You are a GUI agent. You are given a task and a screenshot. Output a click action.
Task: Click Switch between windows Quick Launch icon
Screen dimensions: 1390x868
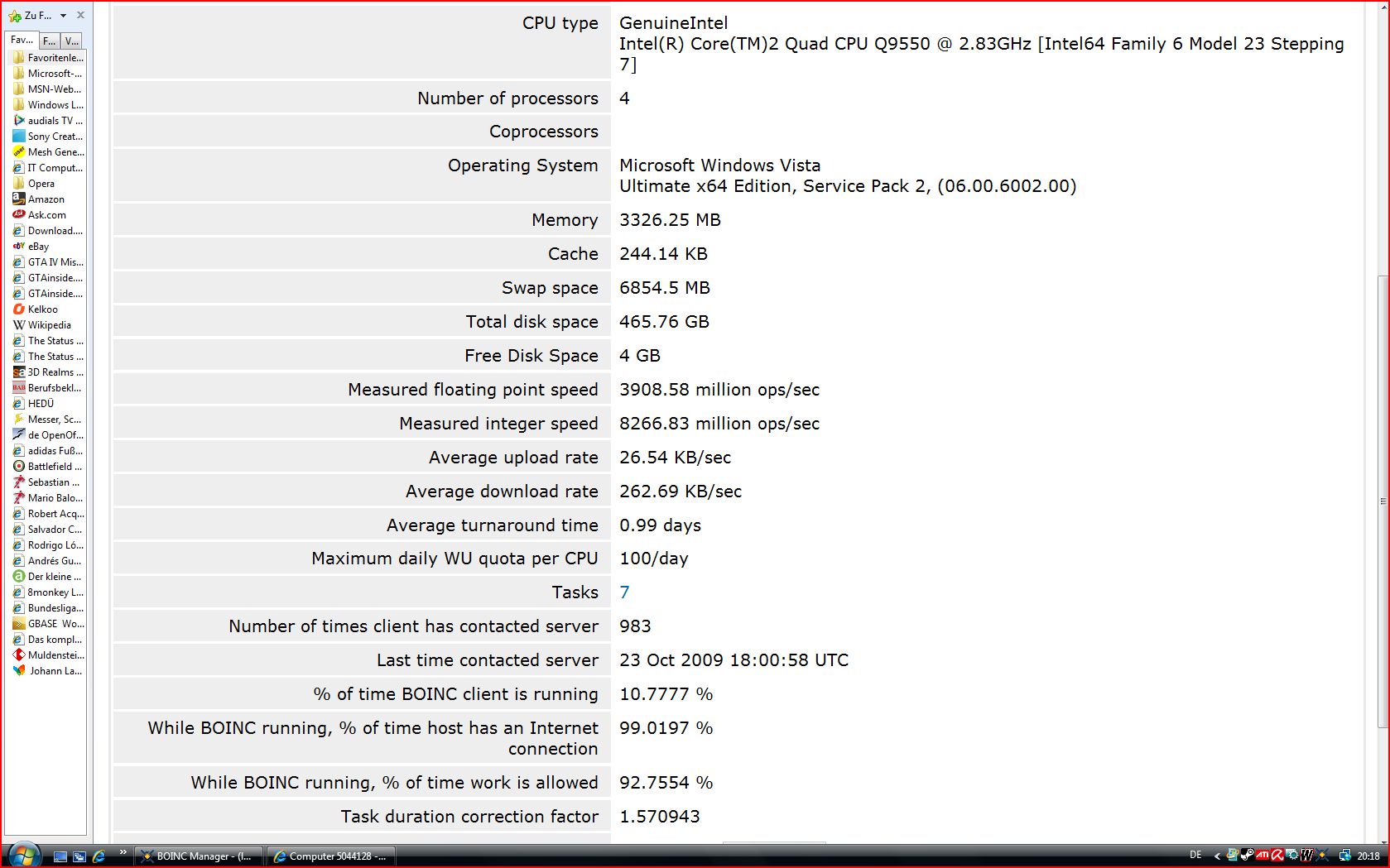79,856
